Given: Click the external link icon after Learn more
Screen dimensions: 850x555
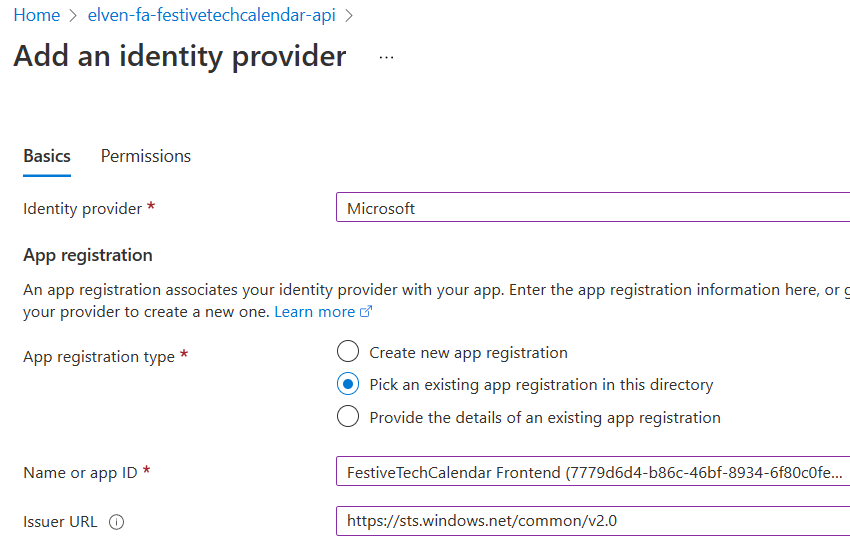Looking at the screenshot, I should point(366,312).
